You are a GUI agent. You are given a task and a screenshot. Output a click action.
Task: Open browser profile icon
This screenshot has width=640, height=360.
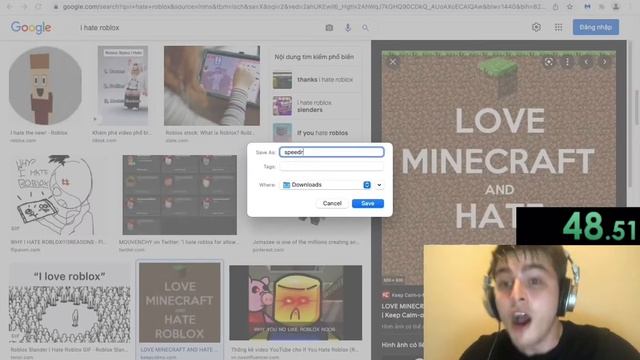(616, 7)
